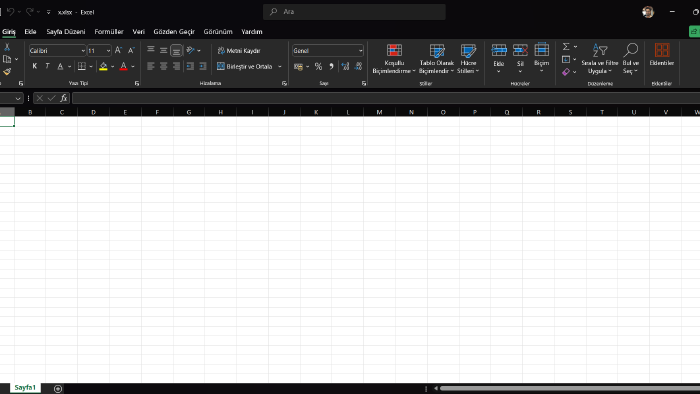Toggle Bold (K) formatting
Screen dimensions: 700x394
(x=35, y=66)
